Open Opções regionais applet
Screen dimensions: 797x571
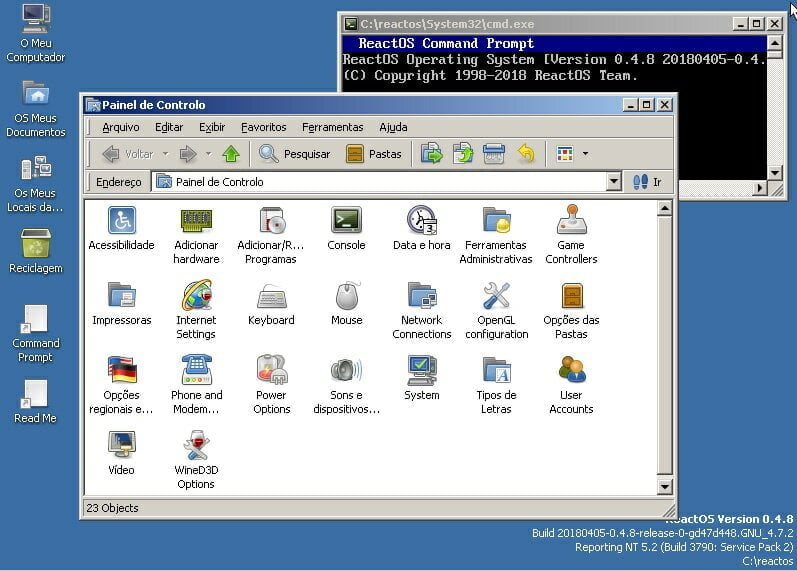pos(121,370)
